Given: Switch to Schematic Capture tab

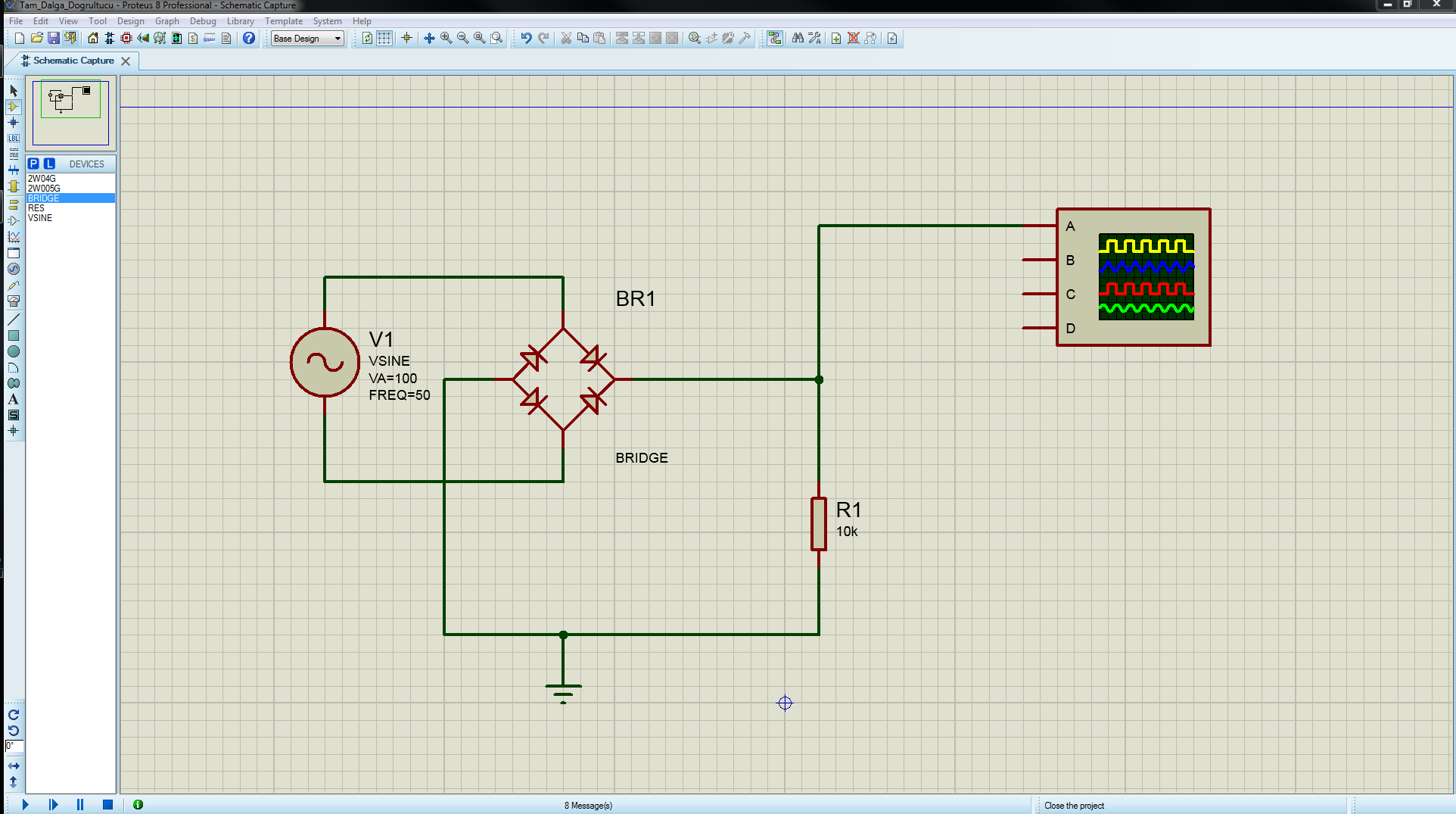Looking at the screenshot, I should 73,61.
